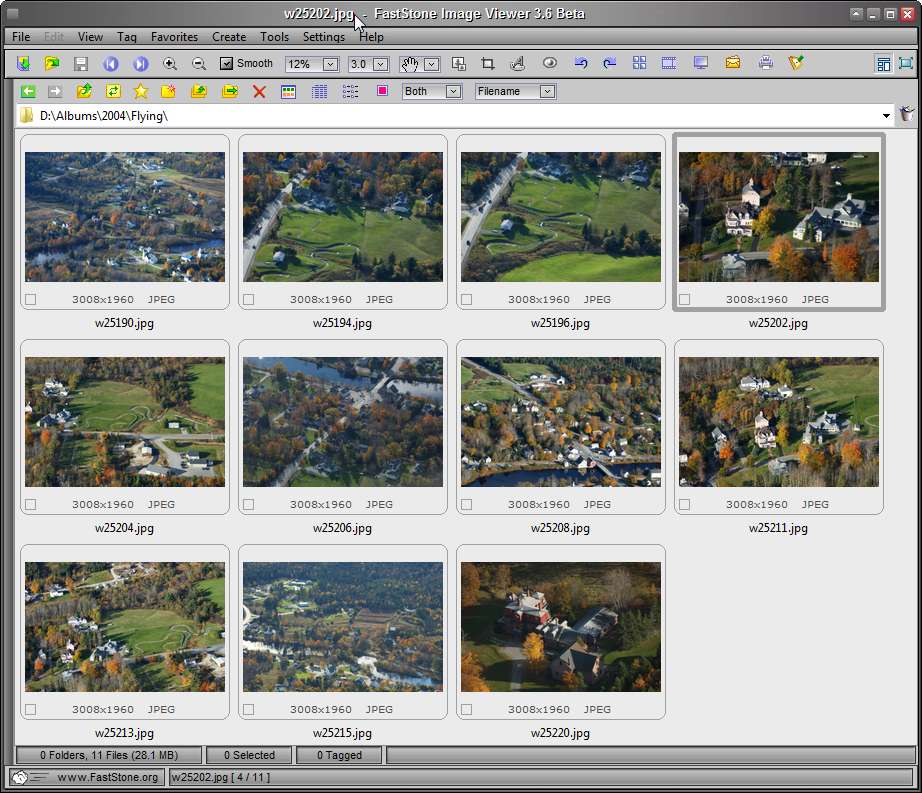
Task: Tick the checkbox for w25206.jpg
Action: click(249, 504)
